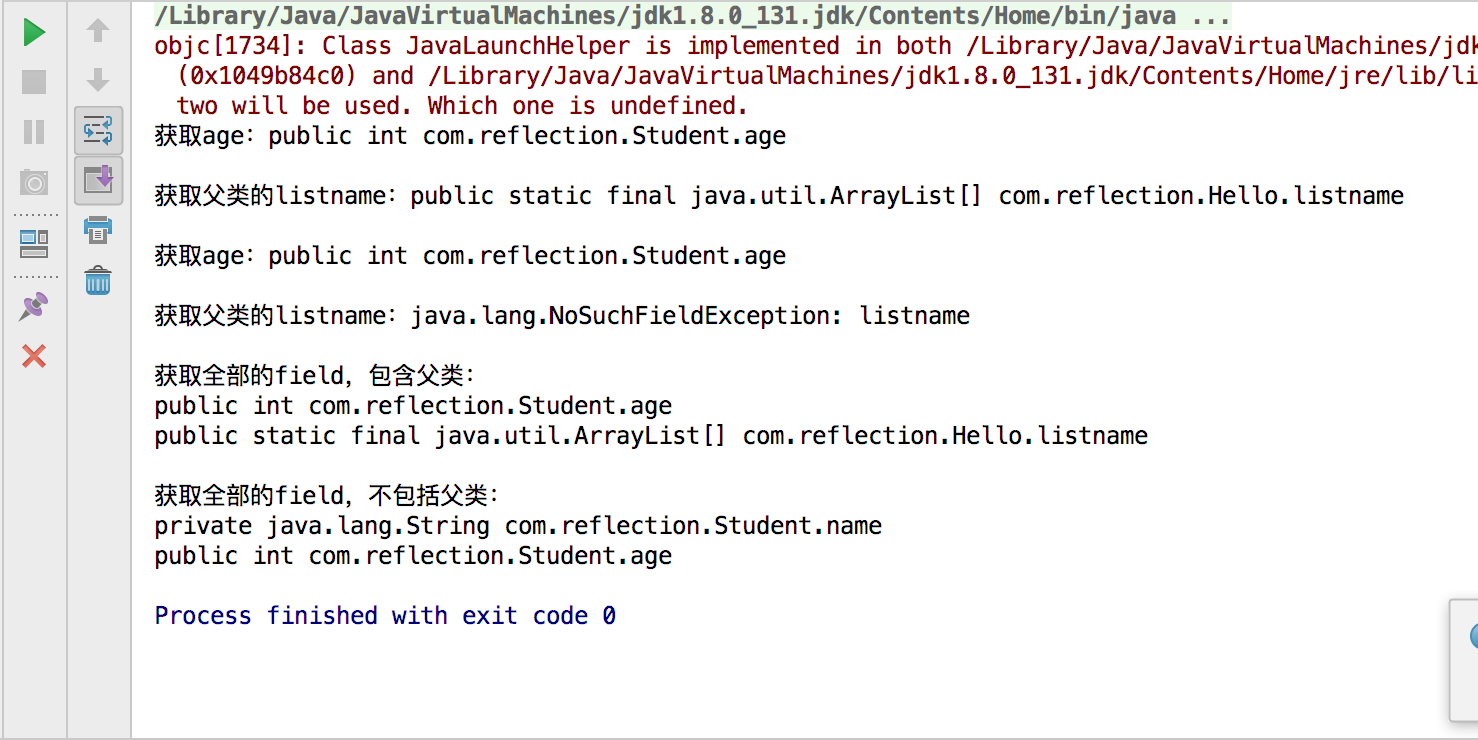Click the '获取全部的field, 包含父类' heading line
This screenshot has width=1478, height=740.
(x=316, y=376)
